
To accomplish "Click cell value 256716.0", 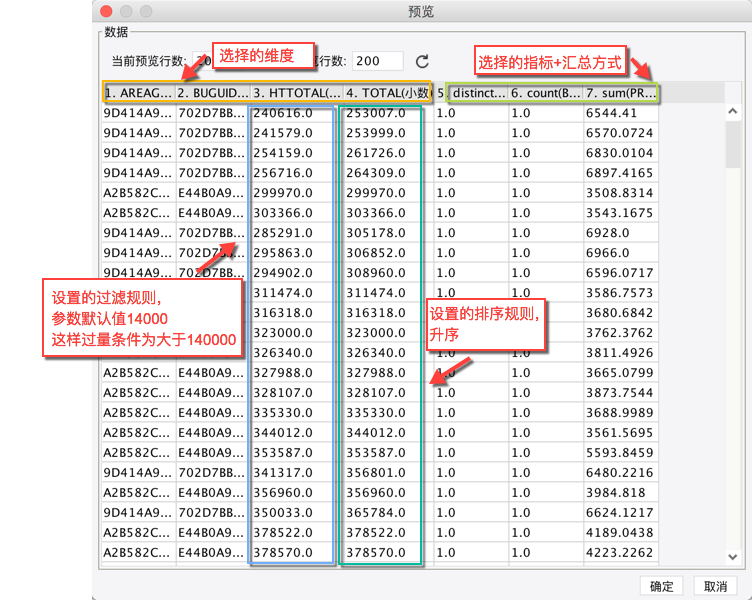I will 283,173.
